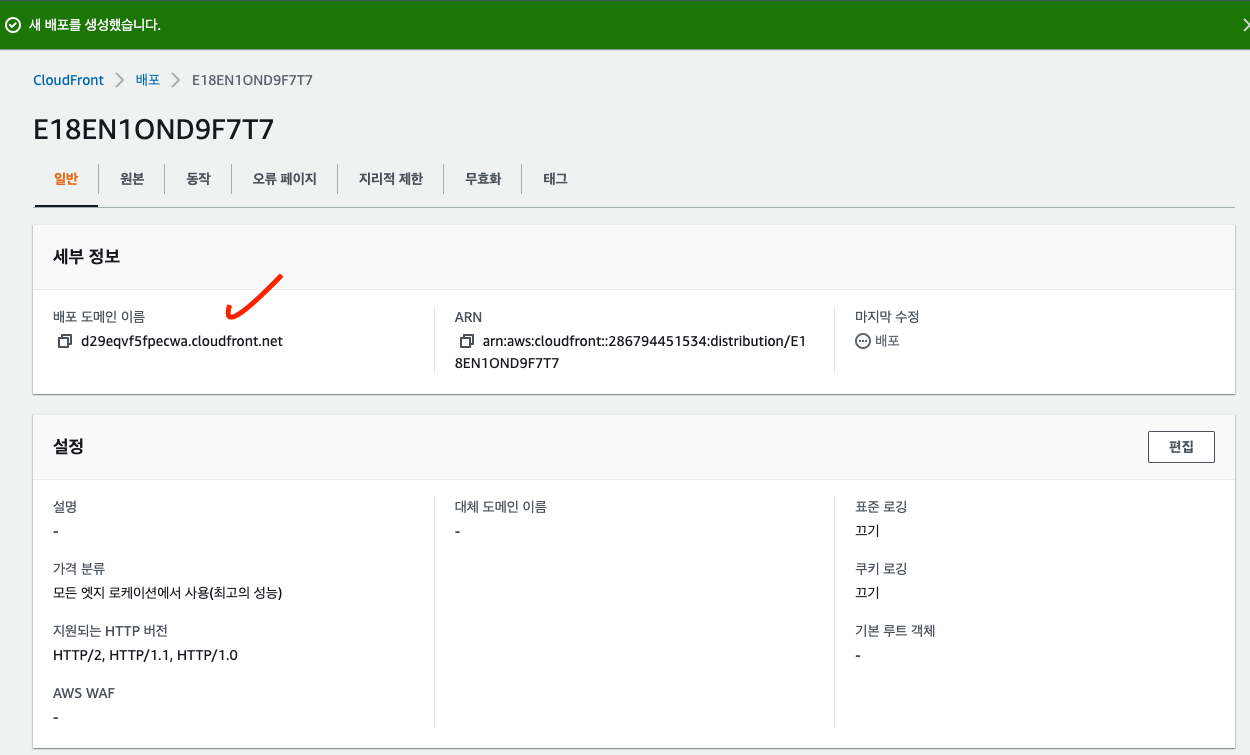1250x755 pixels.
Task: Open the 태그 tab
Action: (556, 179)
